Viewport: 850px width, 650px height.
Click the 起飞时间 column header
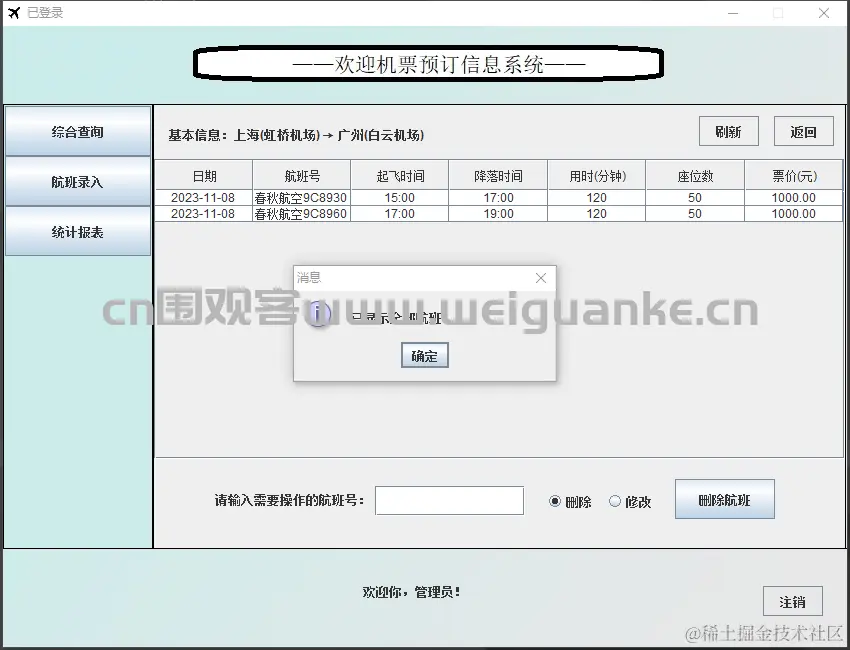tap(400, 175)
